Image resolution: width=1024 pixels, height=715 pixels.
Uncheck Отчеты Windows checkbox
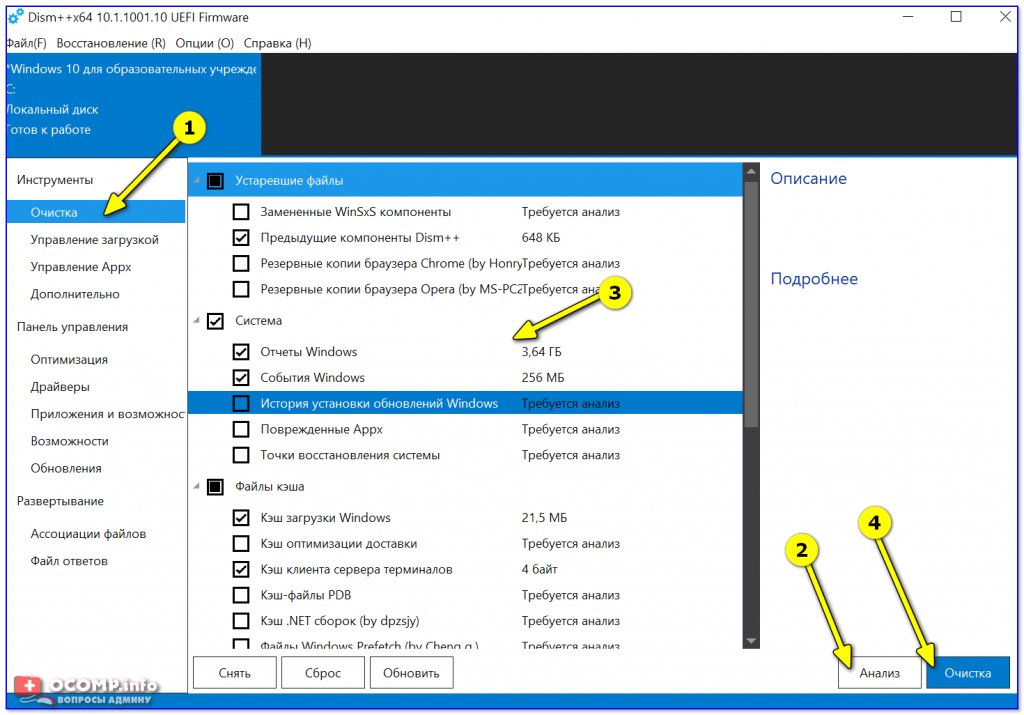[241, 352]
